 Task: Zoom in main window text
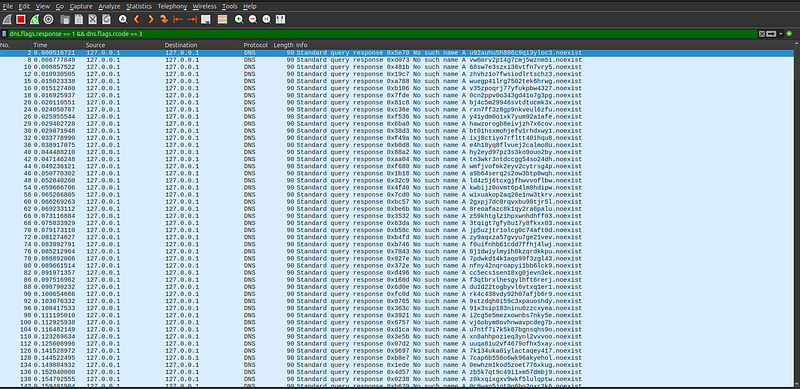point(239,19)
